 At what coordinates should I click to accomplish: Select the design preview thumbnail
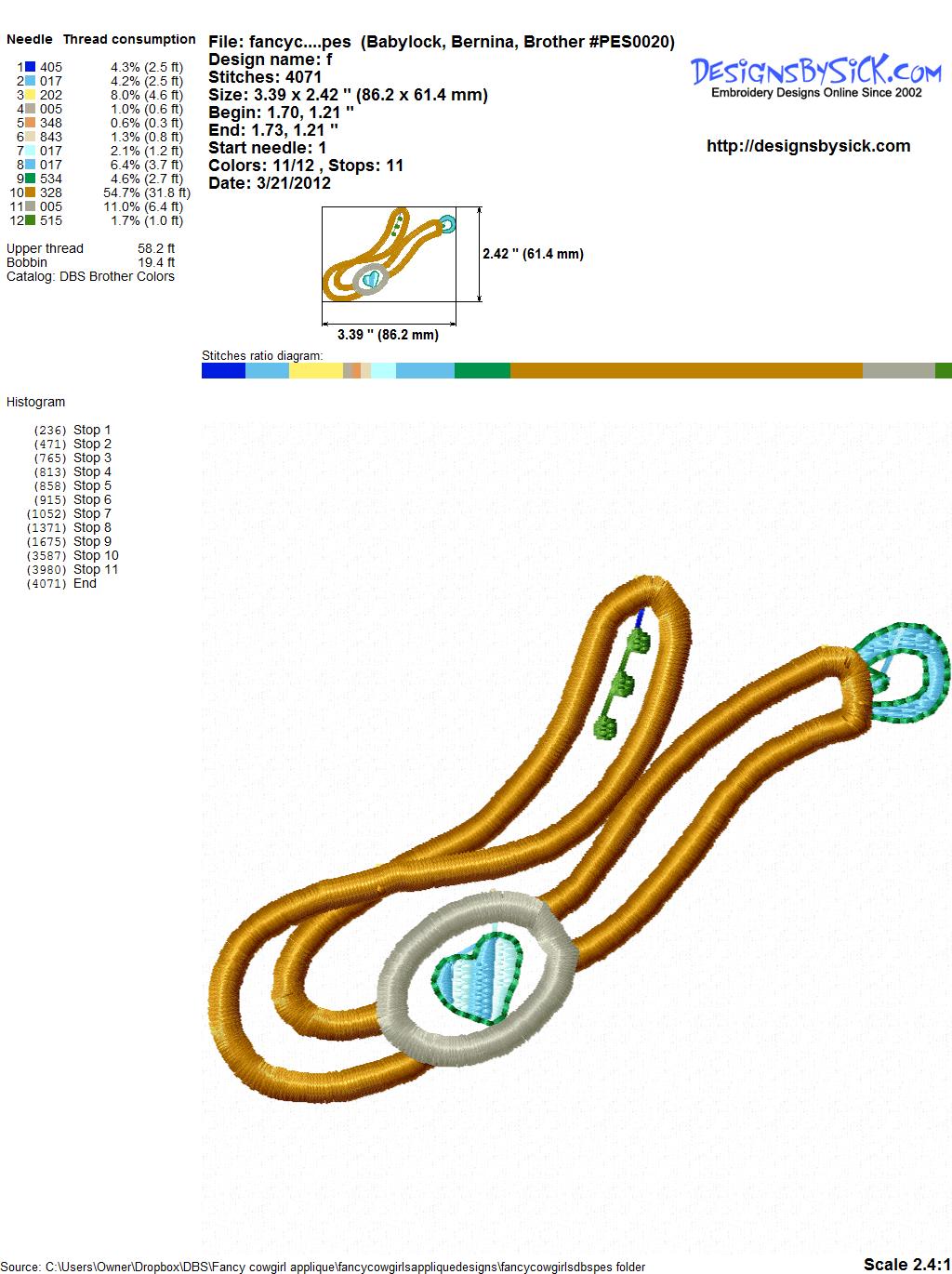[x=389, y=254]
